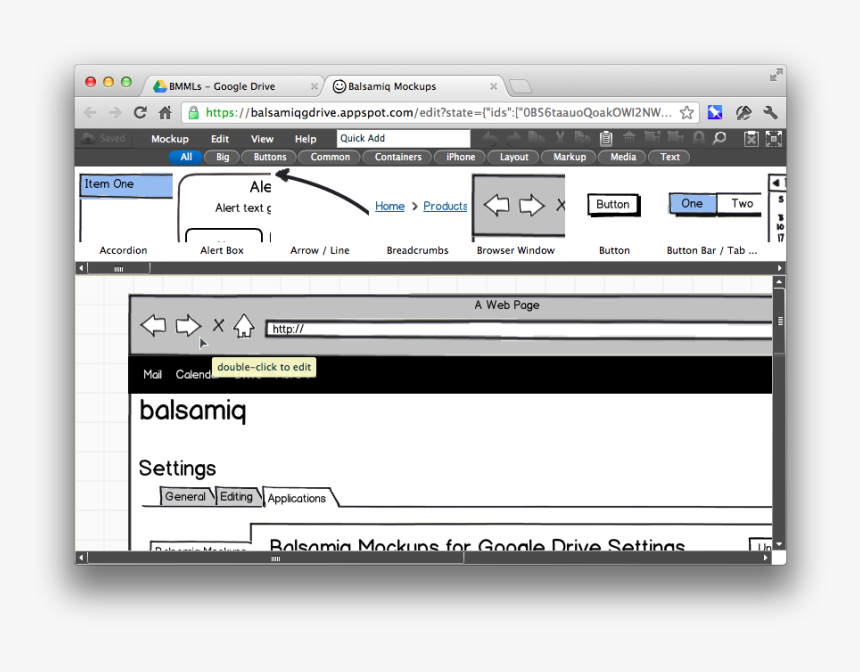
Task: Close the Balsamiq Mockups tab
Action: [x=494, y=86]
